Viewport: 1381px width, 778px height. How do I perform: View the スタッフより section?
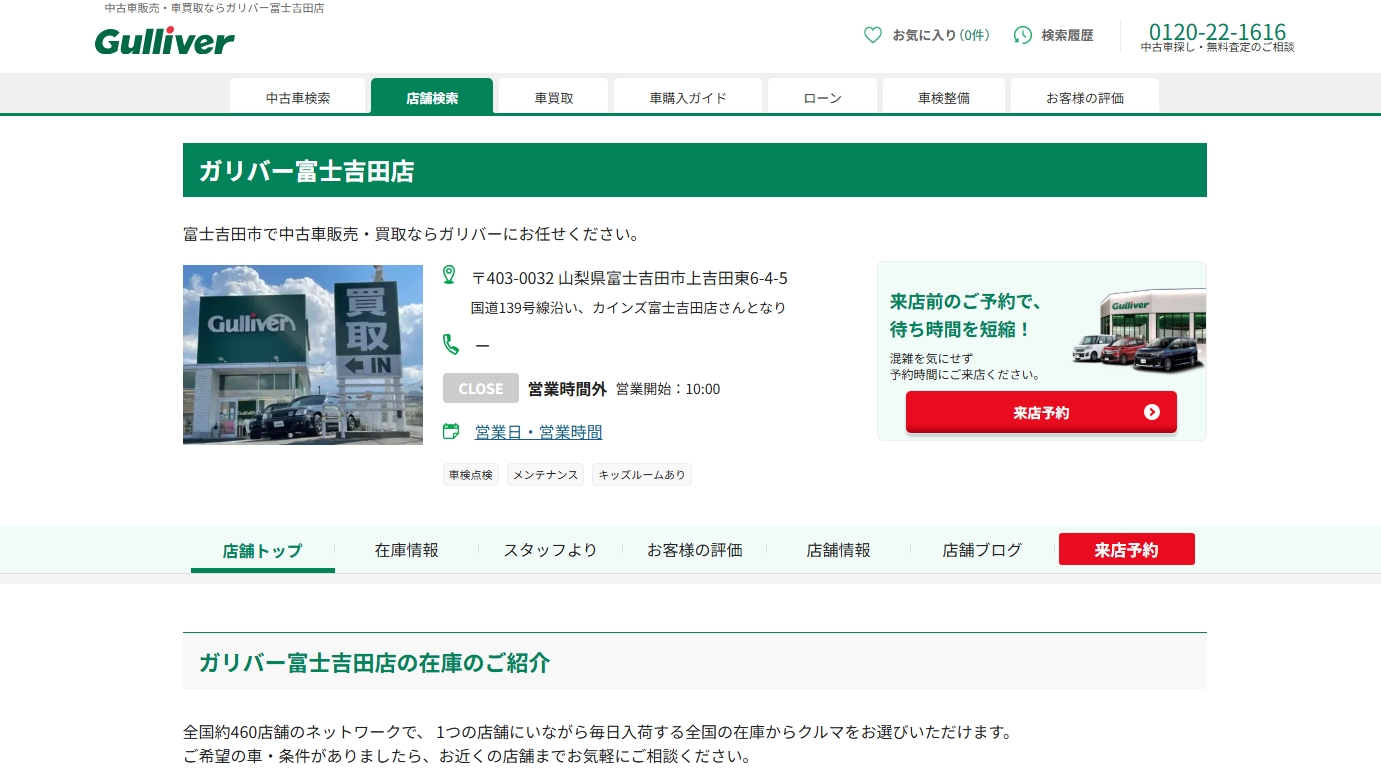point(550,550)
